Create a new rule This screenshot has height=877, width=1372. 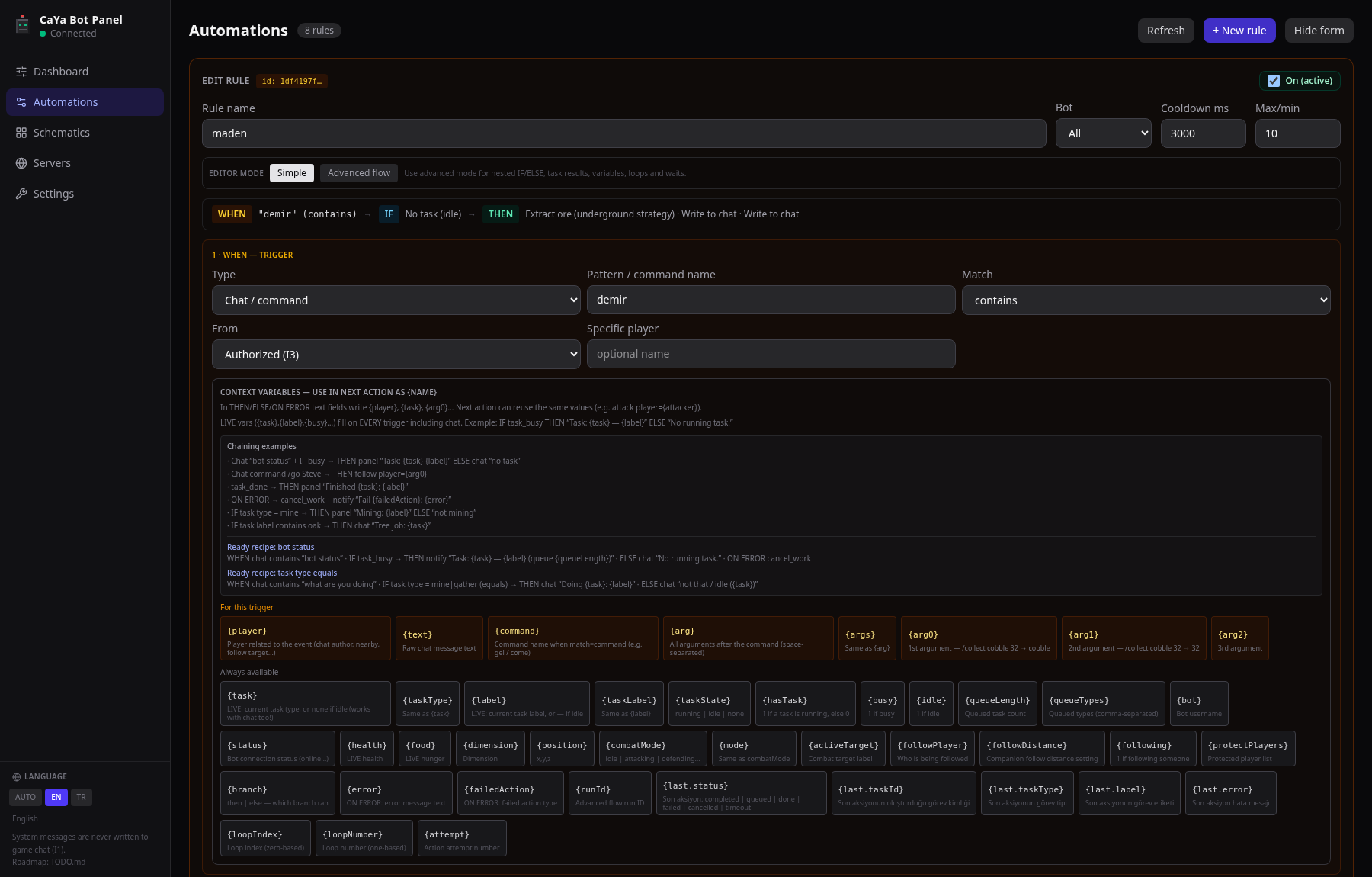tap(1239, 31)
